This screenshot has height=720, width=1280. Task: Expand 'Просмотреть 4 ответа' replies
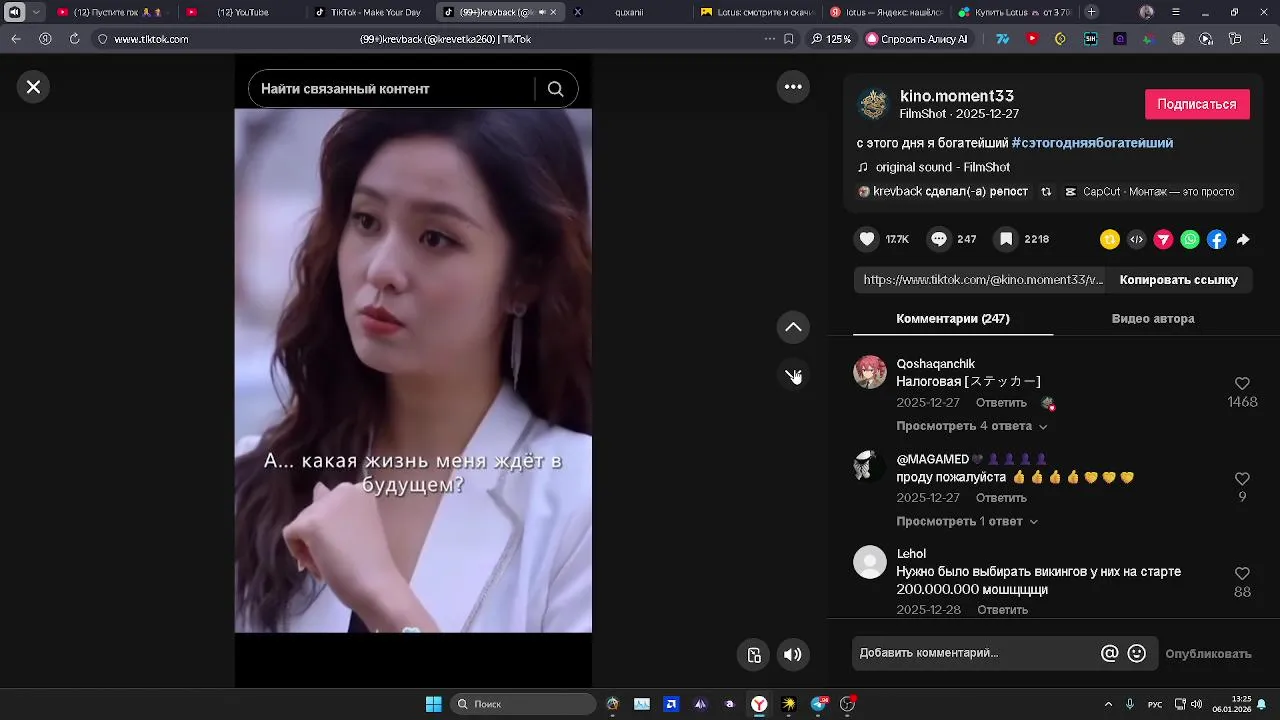(972, 426)
